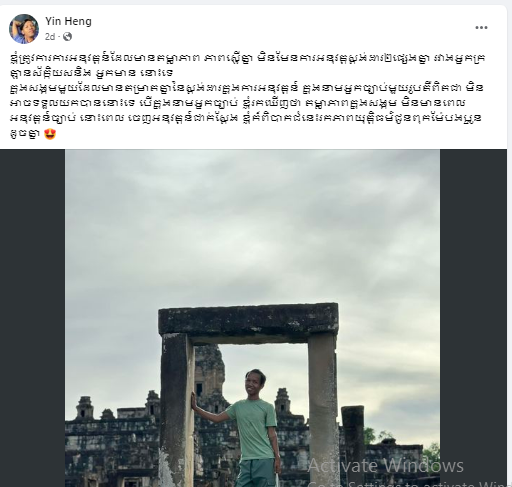The width and height of the screenshot is (512, 487).
Task: Click the small temple turret at far left
Action: pos(84,407)
